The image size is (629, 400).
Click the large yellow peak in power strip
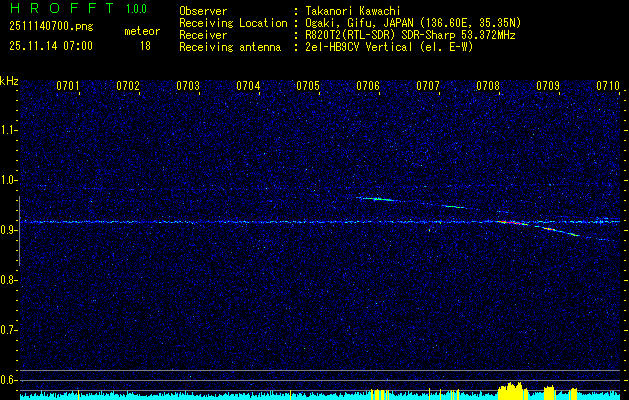coord(511,389)
